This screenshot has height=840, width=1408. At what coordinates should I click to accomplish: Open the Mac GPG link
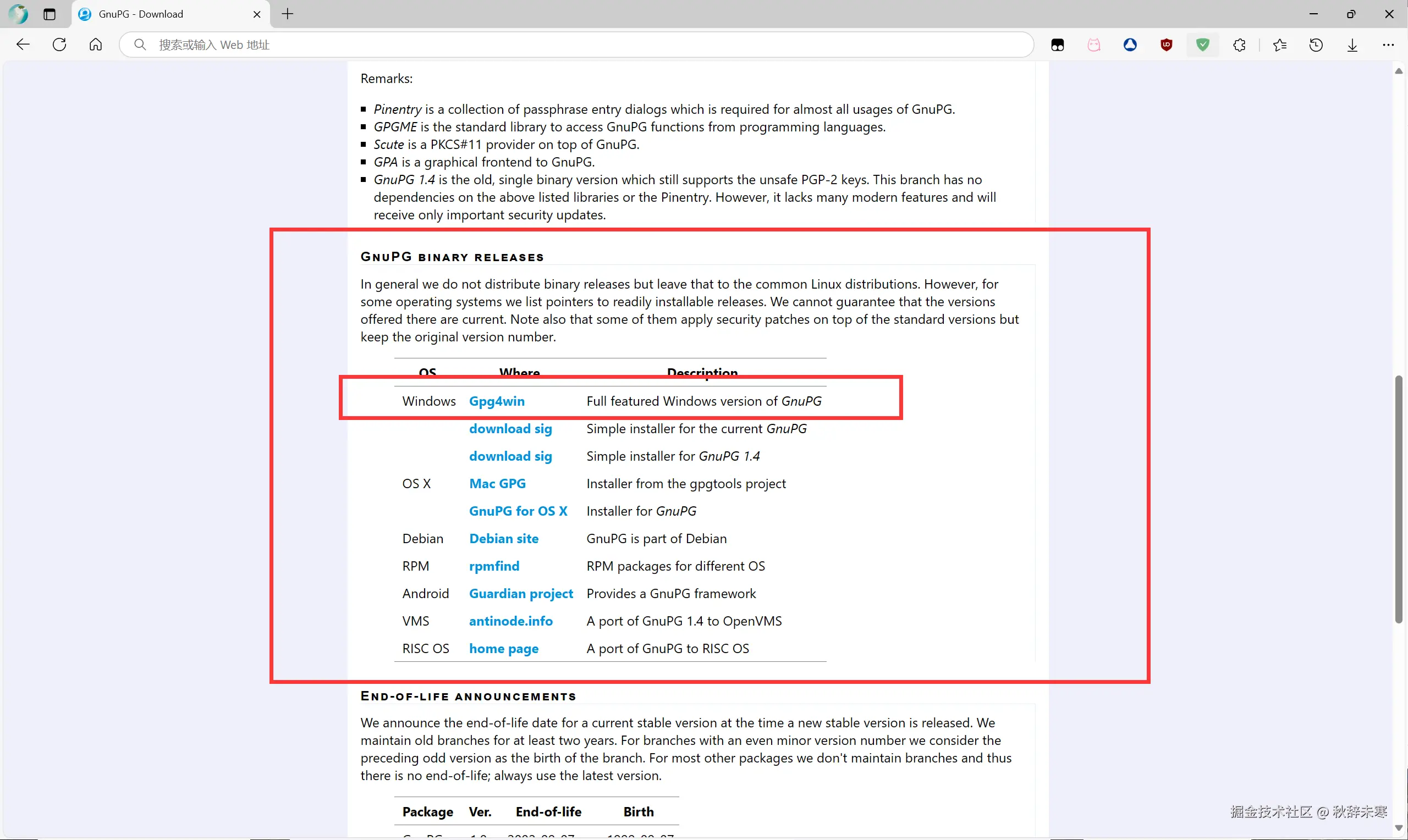pyautogui.click(x=497, y=483)
